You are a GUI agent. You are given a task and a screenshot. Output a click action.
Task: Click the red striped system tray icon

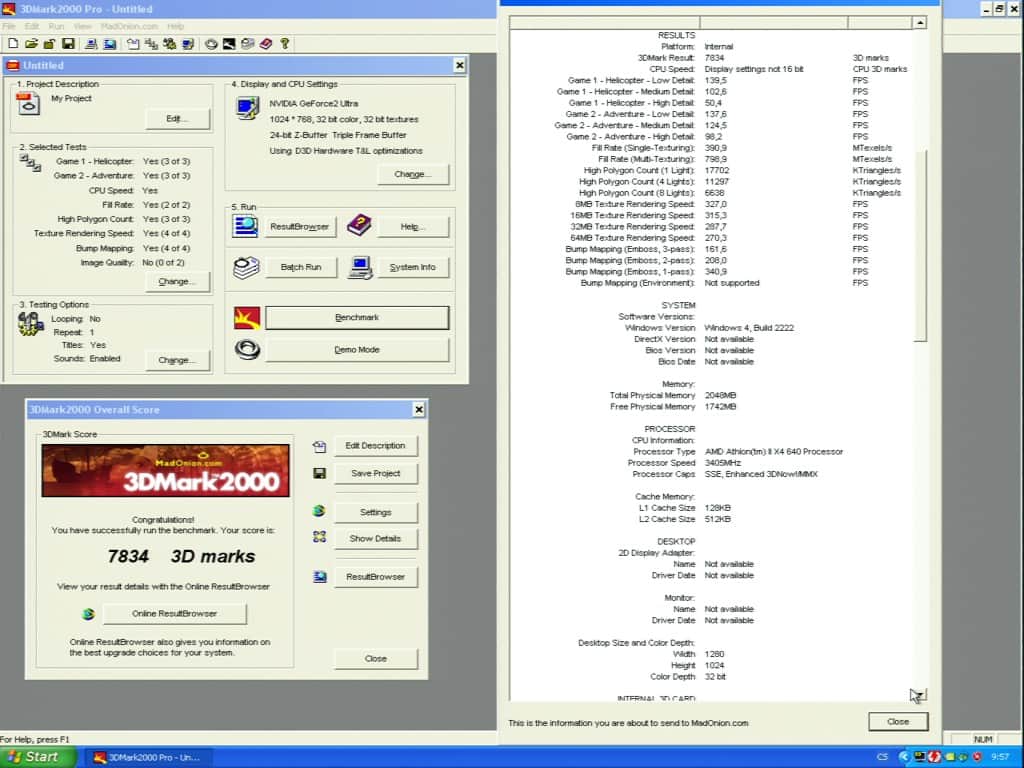(934, 756)
